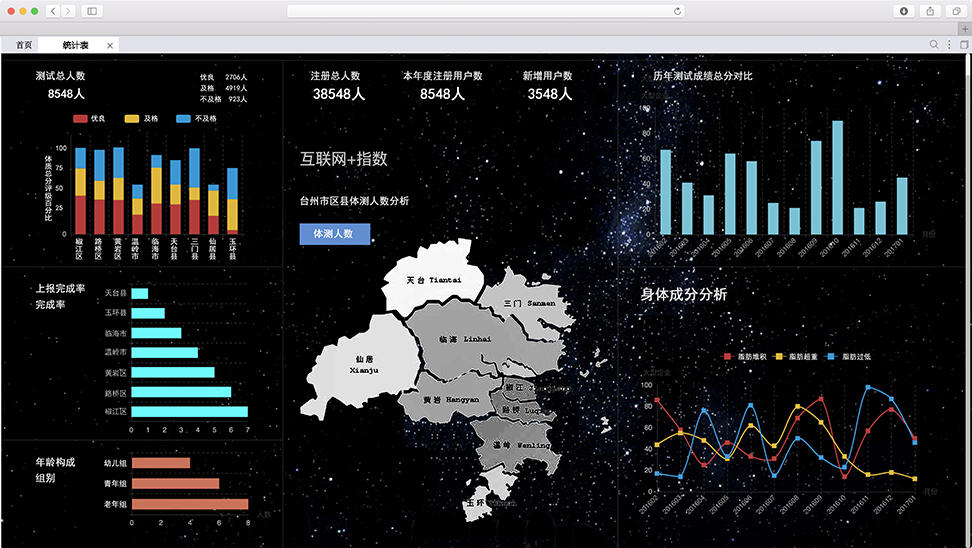The width and height of the screenshot is (972, 548).
Task: Select 仙居 Xianju region on map
Action: pyautogui.click(x=363, y=363)
